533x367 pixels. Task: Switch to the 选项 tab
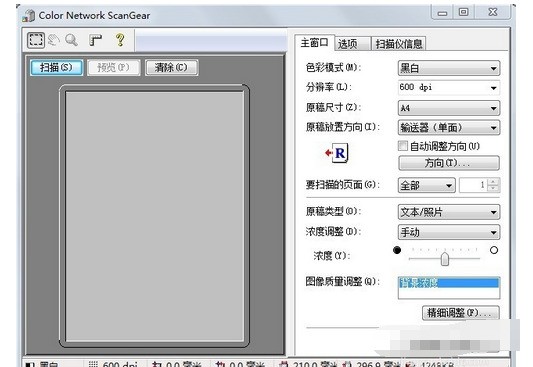[353, 44]
